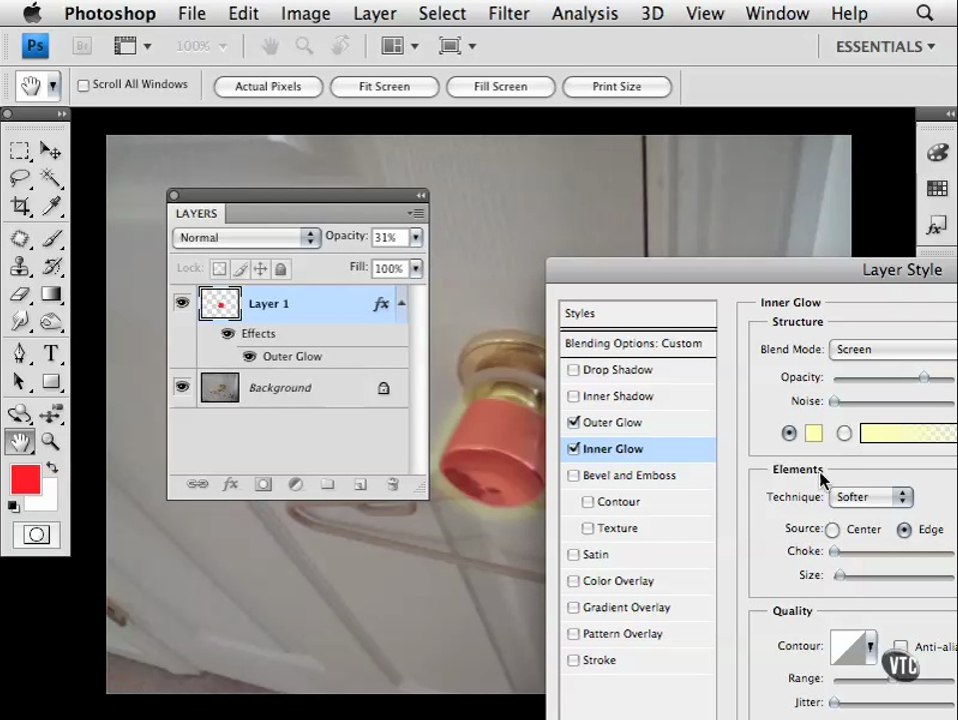Open the Swatches panel icon

tap(937, 189)
